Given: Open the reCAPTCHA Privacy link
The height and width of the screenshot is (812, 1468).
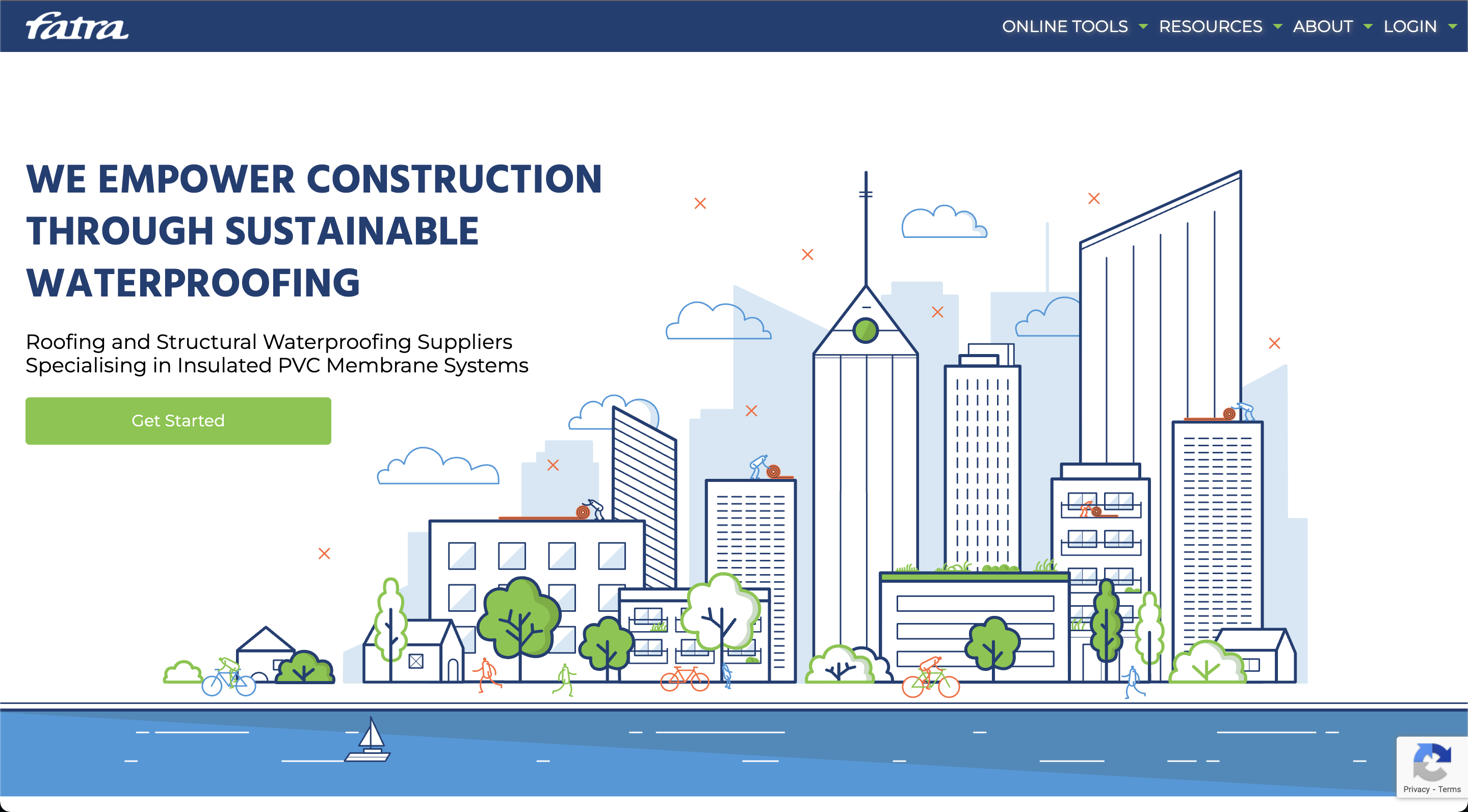Looking at the screenshot, I should pos(1416,789).
